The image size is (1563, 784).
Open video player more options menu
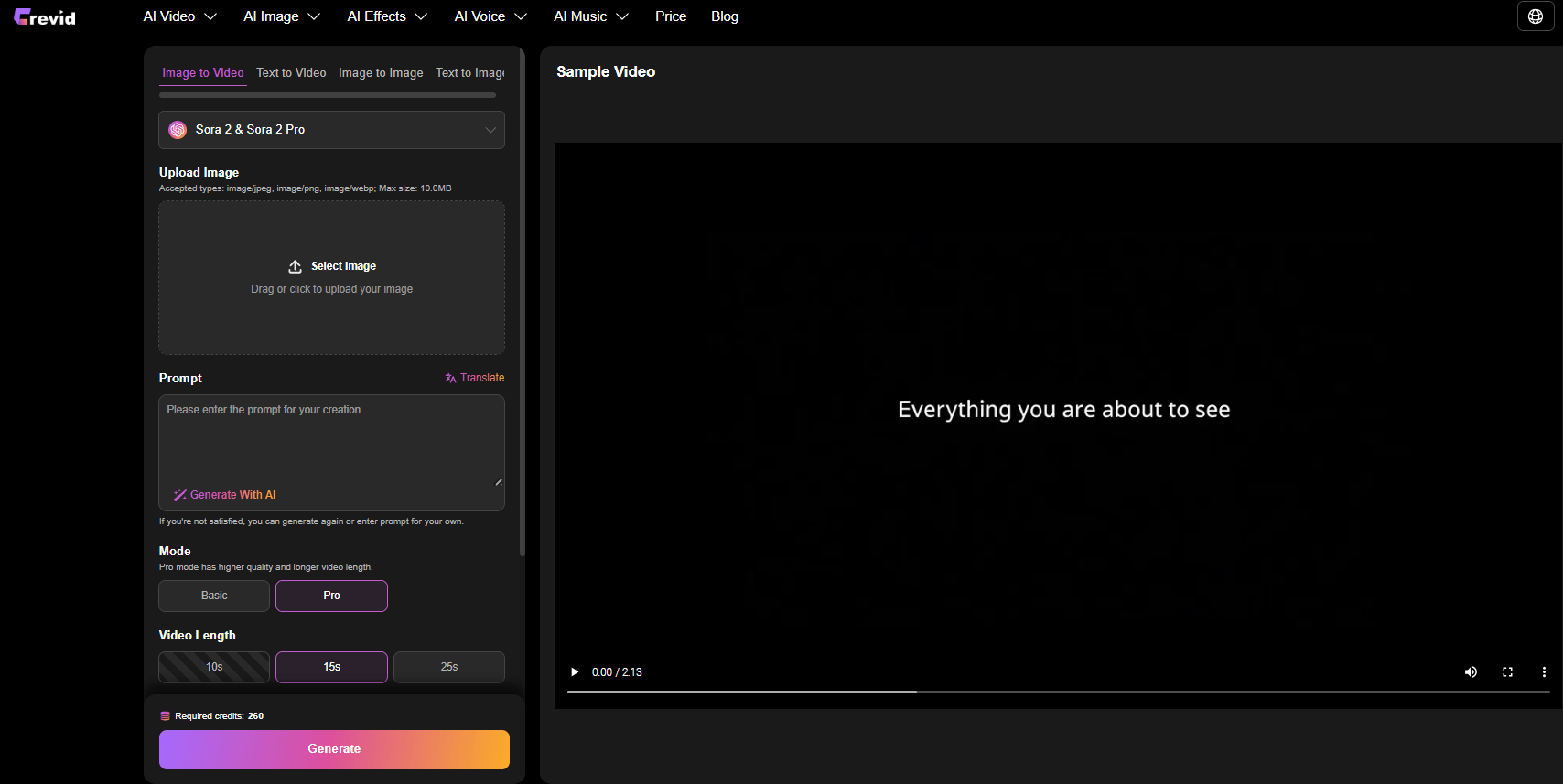tap(1544, 671)
